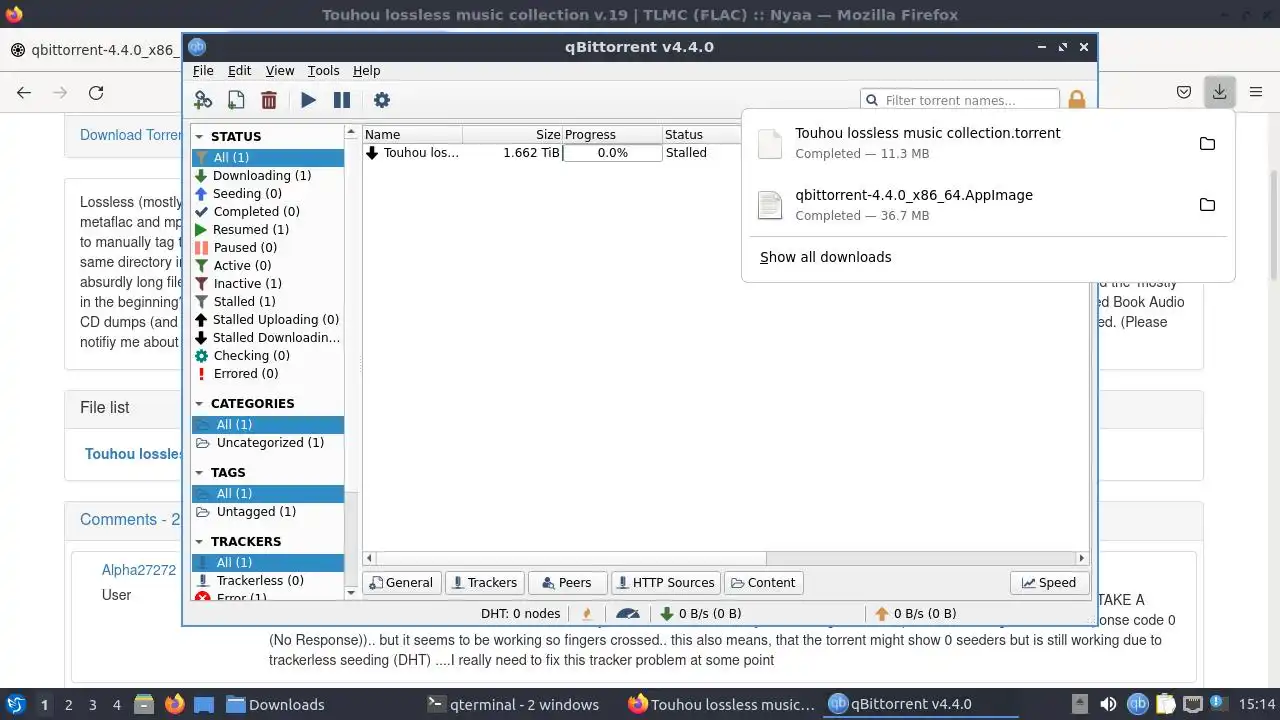This screenshot has width=1280, height=720.
Task: Switch to the HTTP Sources tab
Action: pyautogui.click(x=665, y=582)
